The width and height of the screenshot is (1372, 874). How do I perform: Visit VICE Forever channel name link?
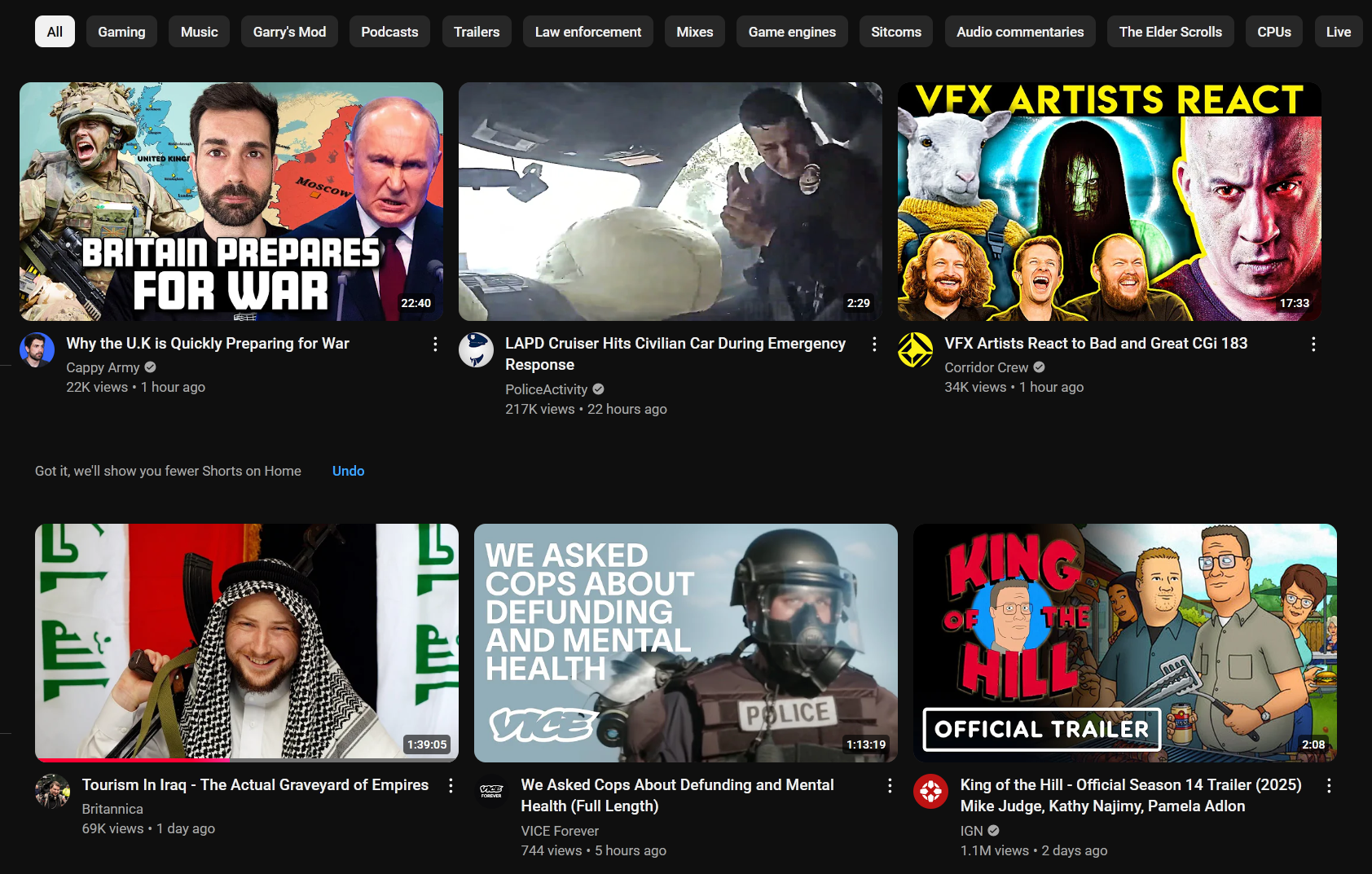pyautogui.click(x=560, y=831)
